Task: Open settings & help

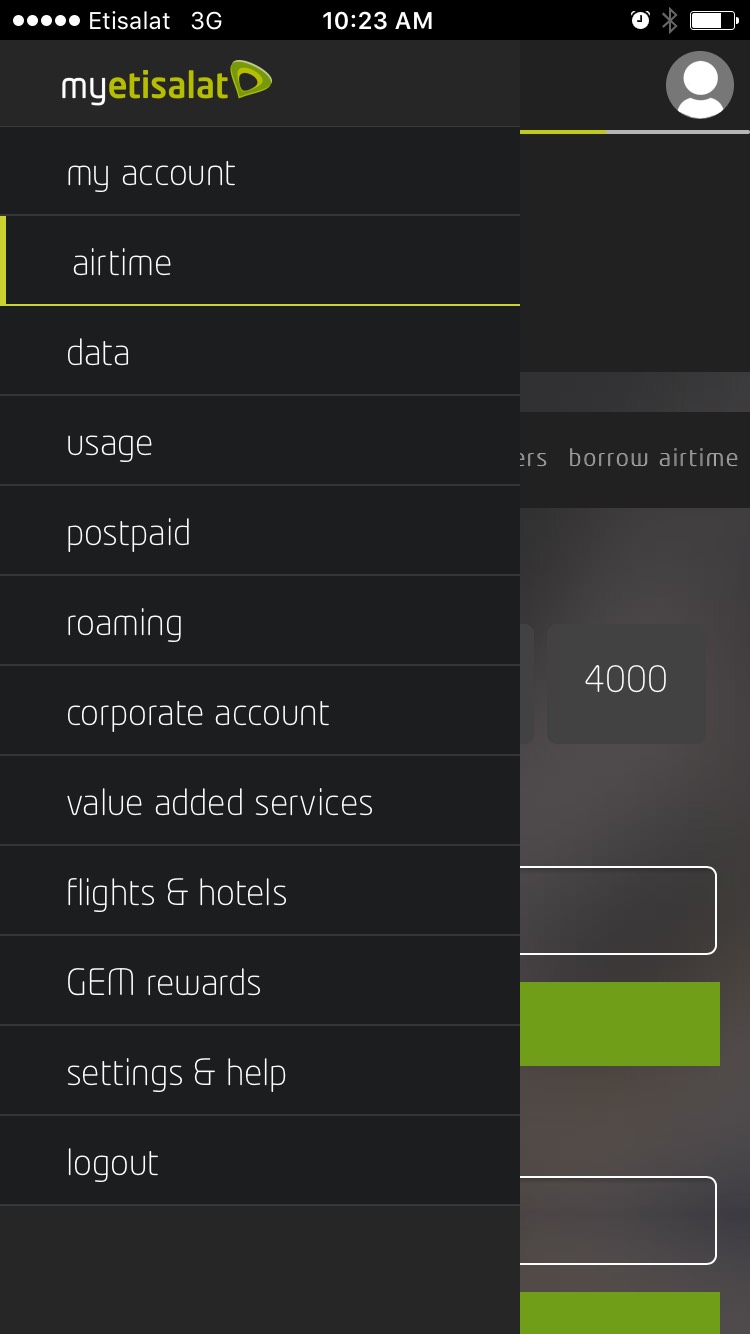Action: coord(260,1072)
